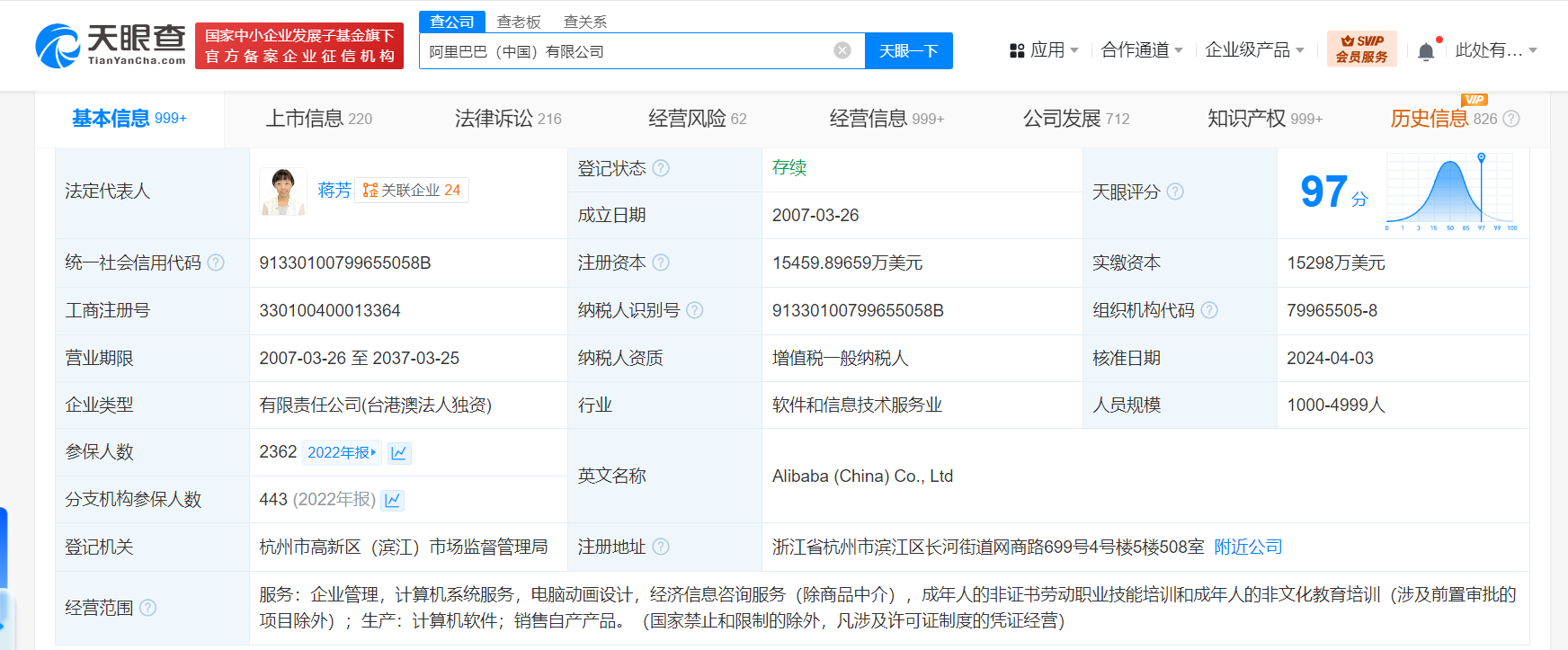The image size is (1568, 650).
Task: Select the 经营风险 tab
Action: [x=698, y=119]
